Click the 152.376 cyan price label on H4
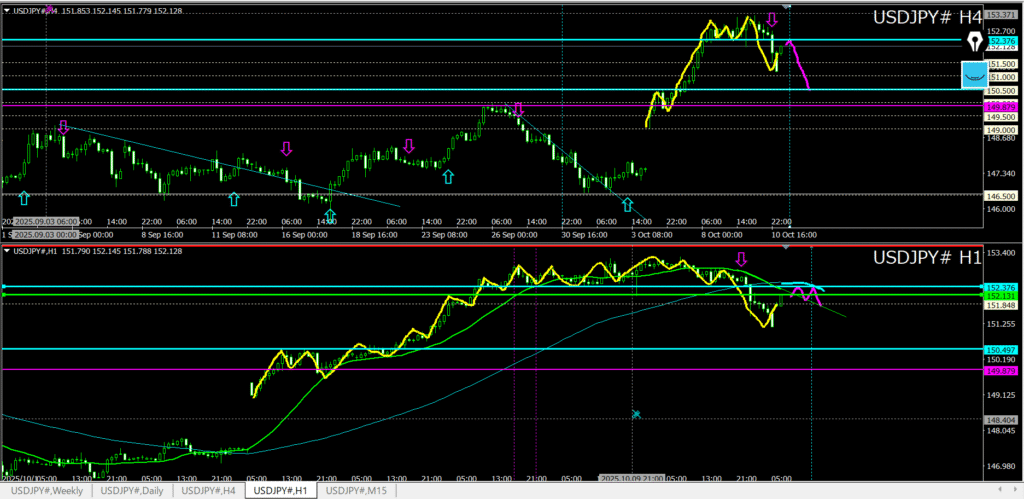 [x=1001, y=41]
